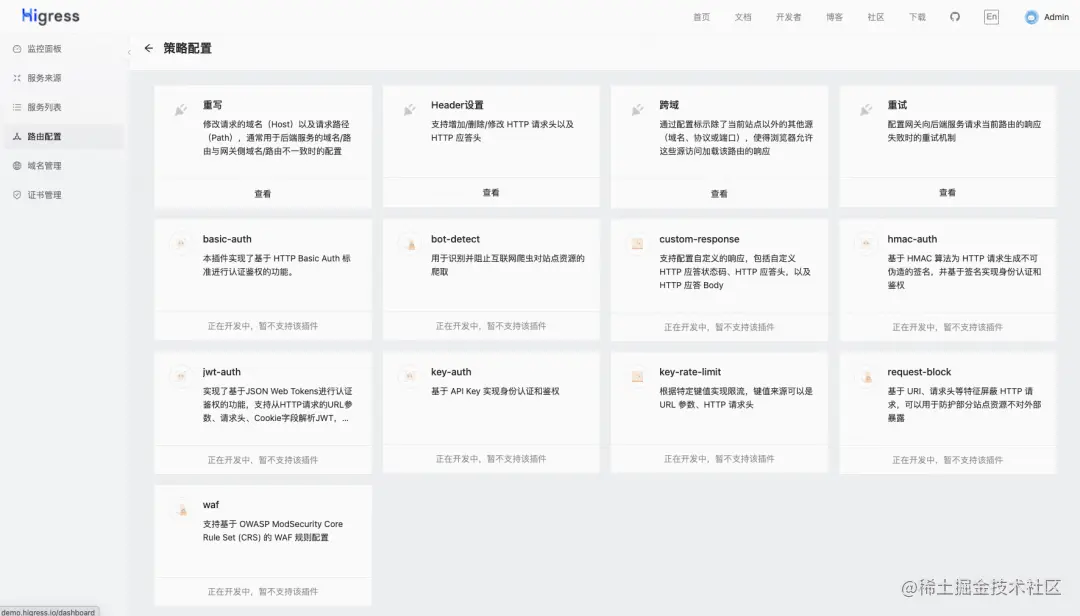
Task: Click 正在开发中 footer on the key-auth card
Action: (x=490, y=459)
